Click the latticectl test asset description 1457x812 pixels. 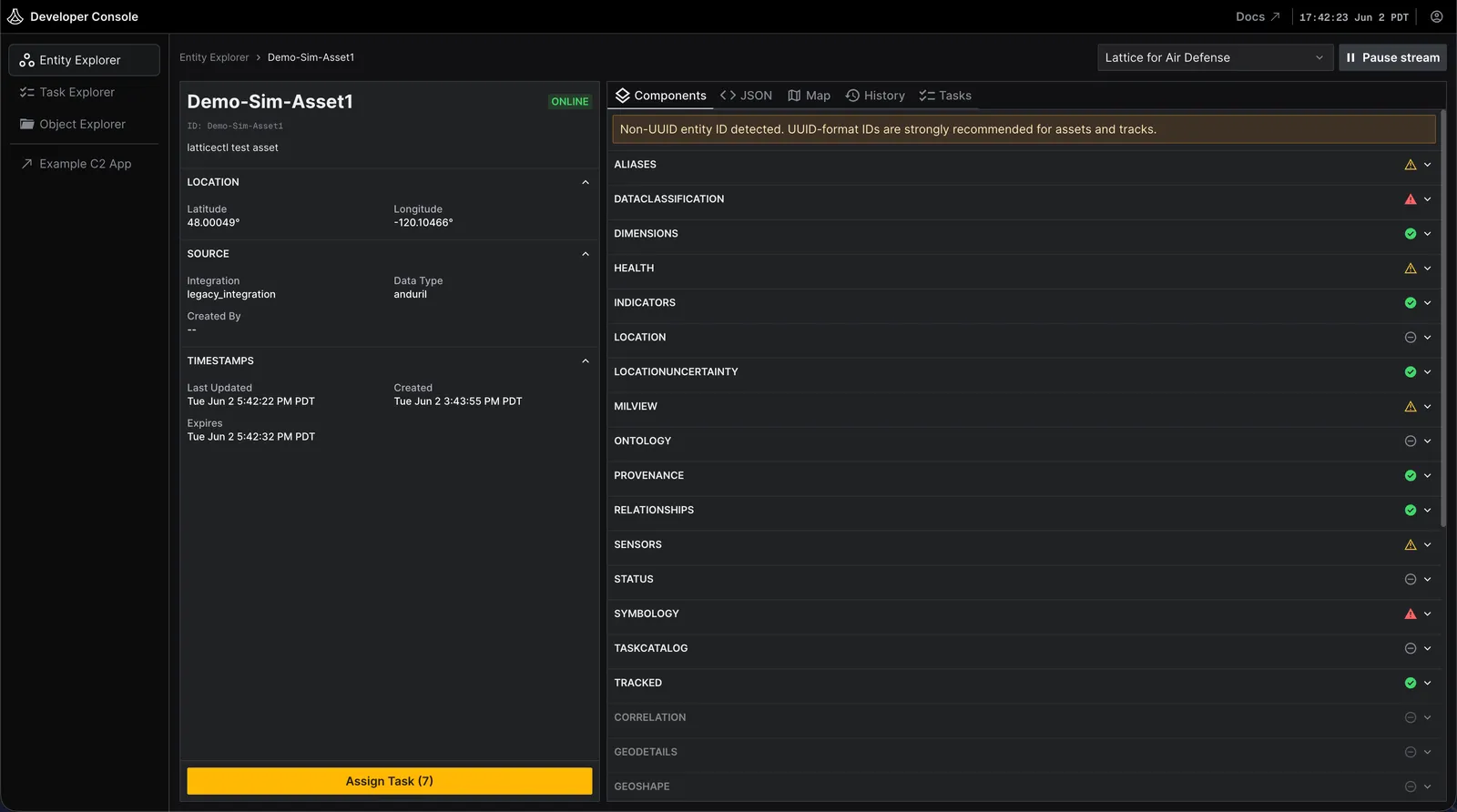point(233,147)
